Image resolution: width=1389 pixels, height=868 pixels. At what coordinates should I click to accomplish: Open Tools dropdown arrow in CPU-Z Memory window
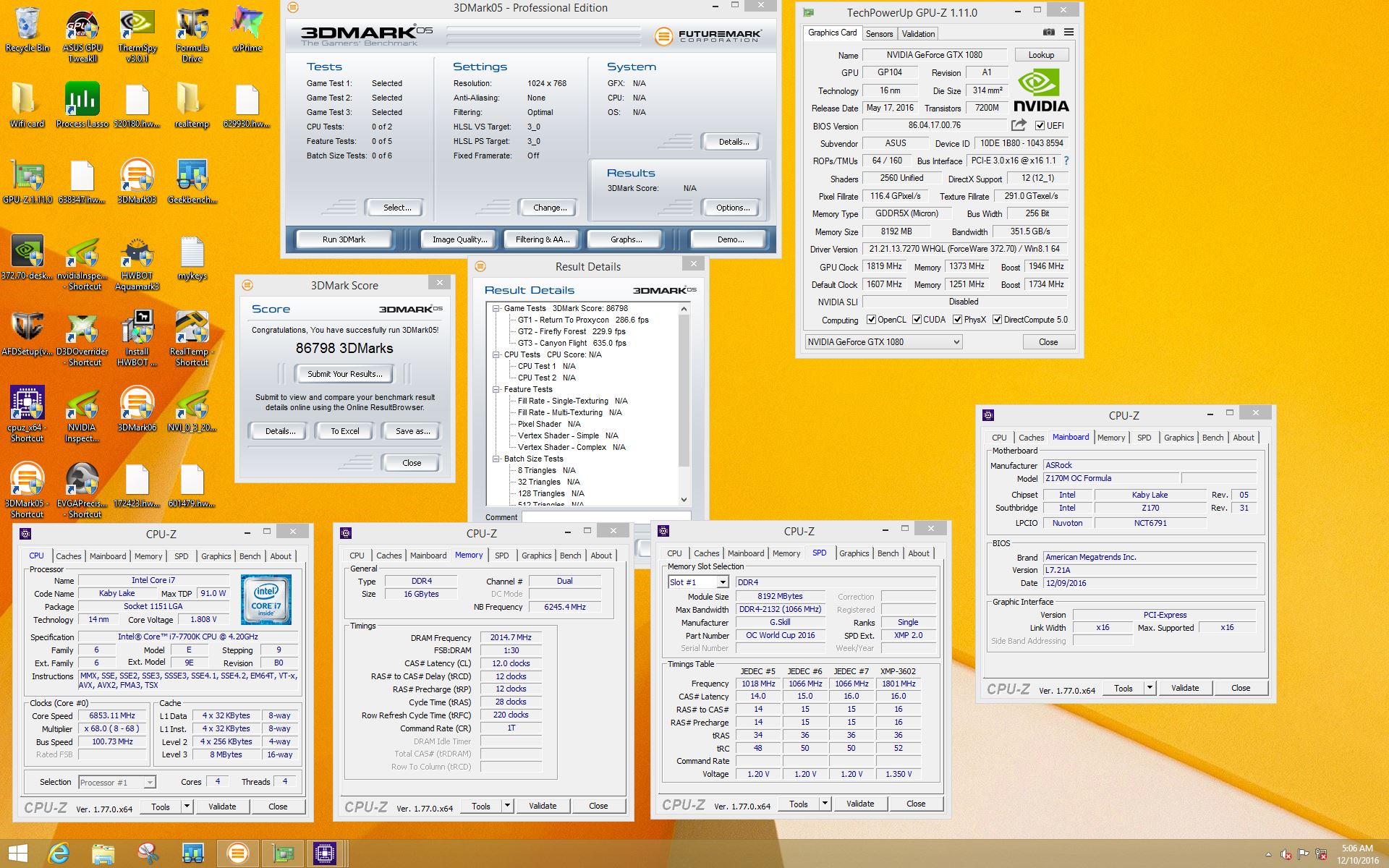click(507, 806)
